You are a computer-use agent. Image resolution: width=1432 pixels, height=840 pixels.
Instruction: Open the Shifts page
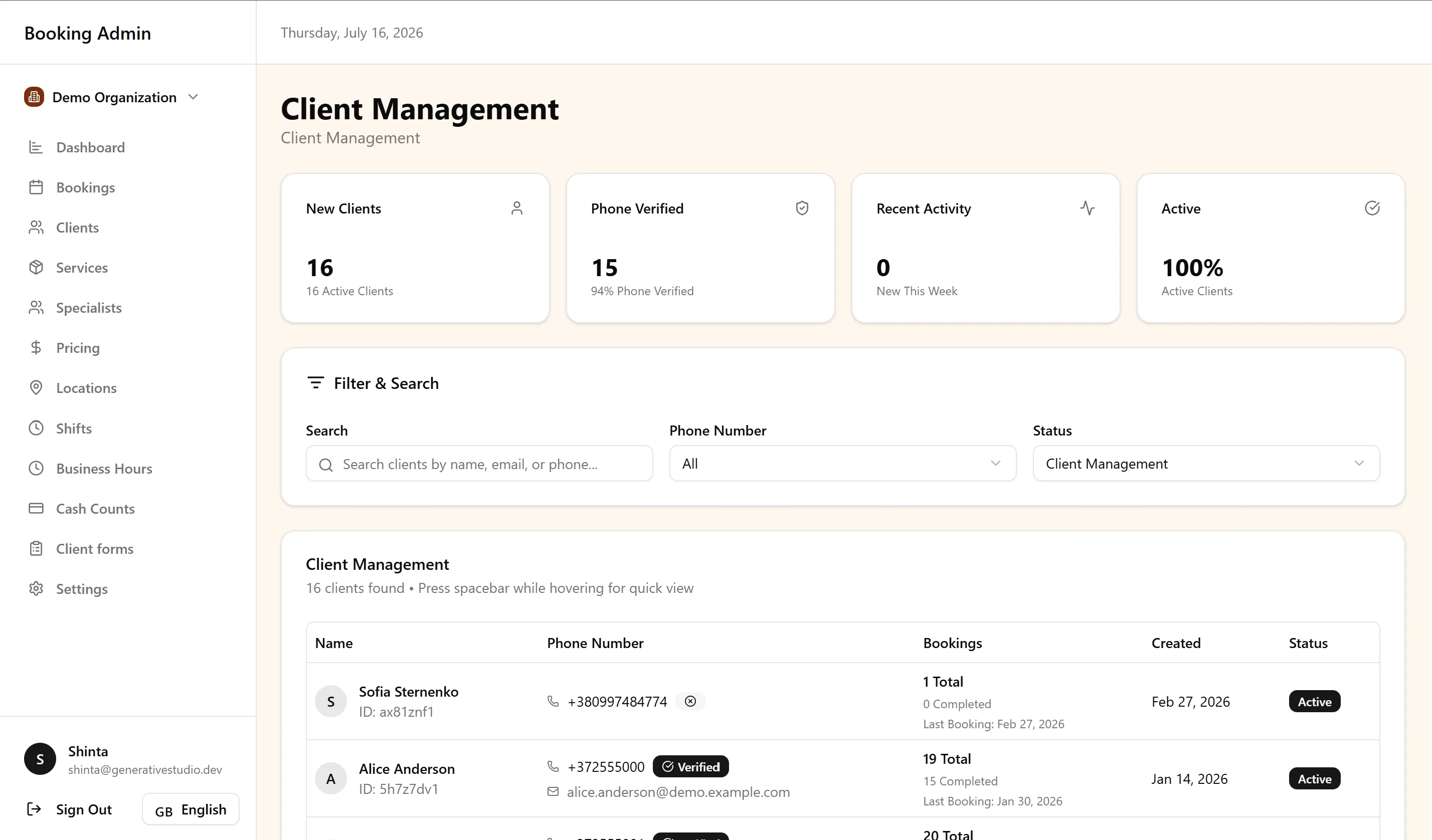tap(74, 428)
